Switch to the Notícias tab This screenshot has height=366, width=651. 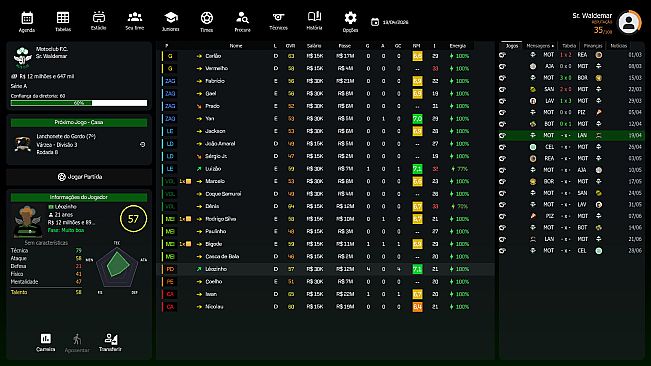[x=619, y=46]
